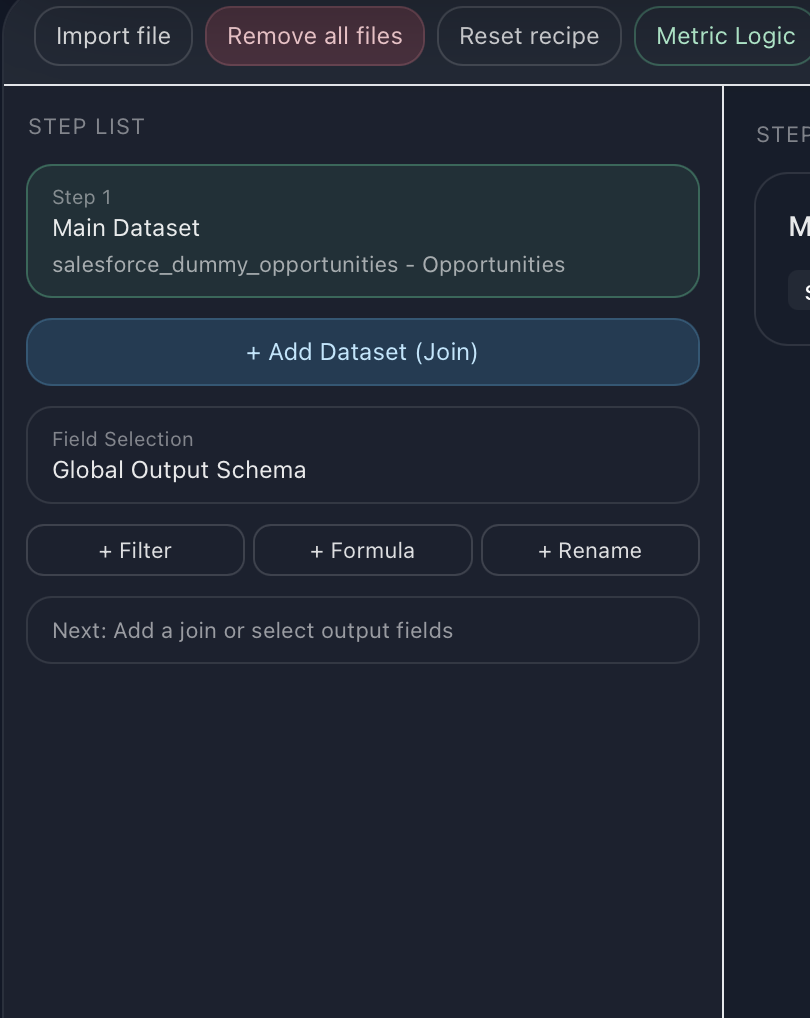Click the 'Field Selection' label
The height and width of the screenshot is (1018, 810).
pos(122,439)
